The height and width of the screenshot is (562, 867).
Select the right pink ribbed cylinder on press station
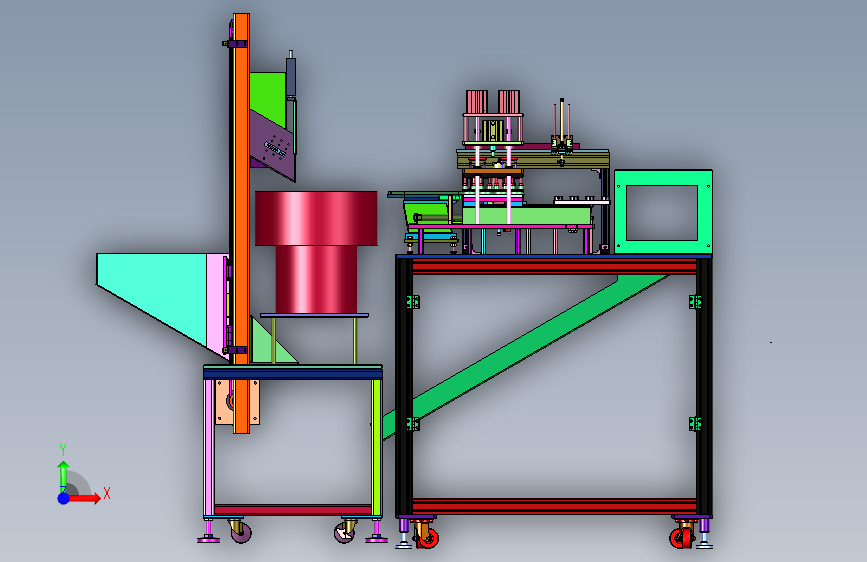click(x=509, y=102)
